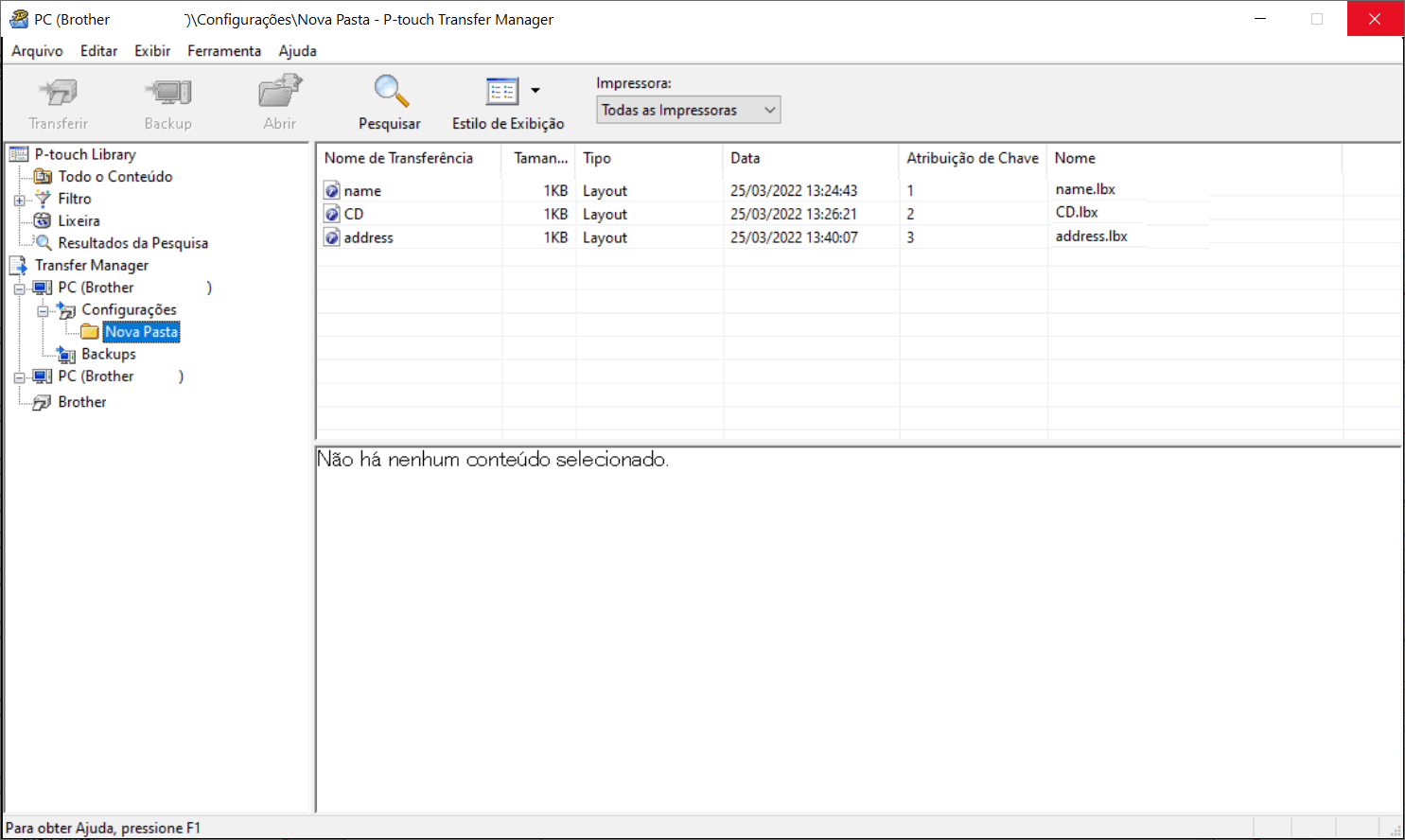
Task: Click name.lbx file name cell
Action: point(1085,189)
